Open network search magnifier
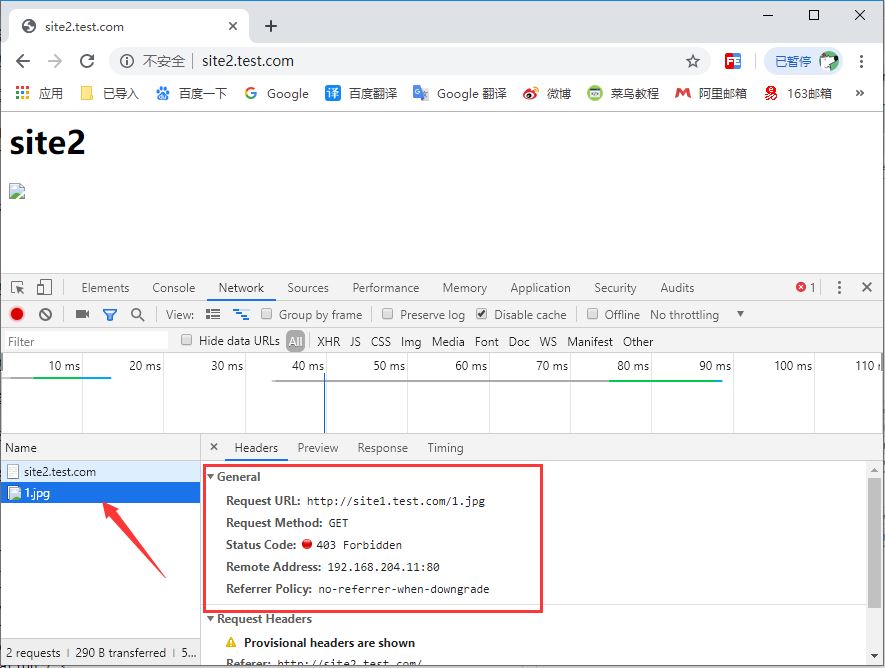The width and height of the screenshot is (885, 668). (137, 315)
